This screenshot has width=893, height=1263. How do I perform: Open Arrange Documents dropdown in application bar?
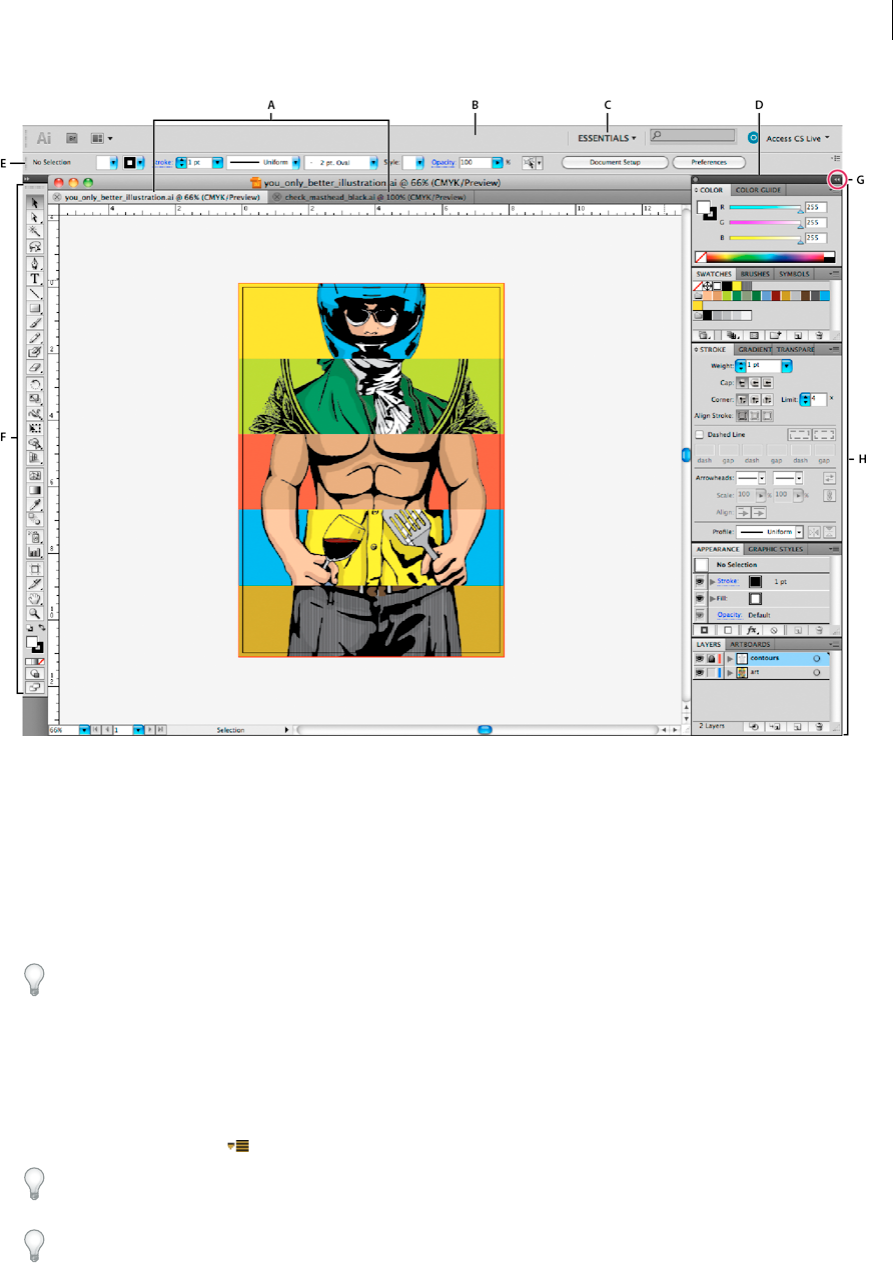pyautogui.click(x=101, y=138)
